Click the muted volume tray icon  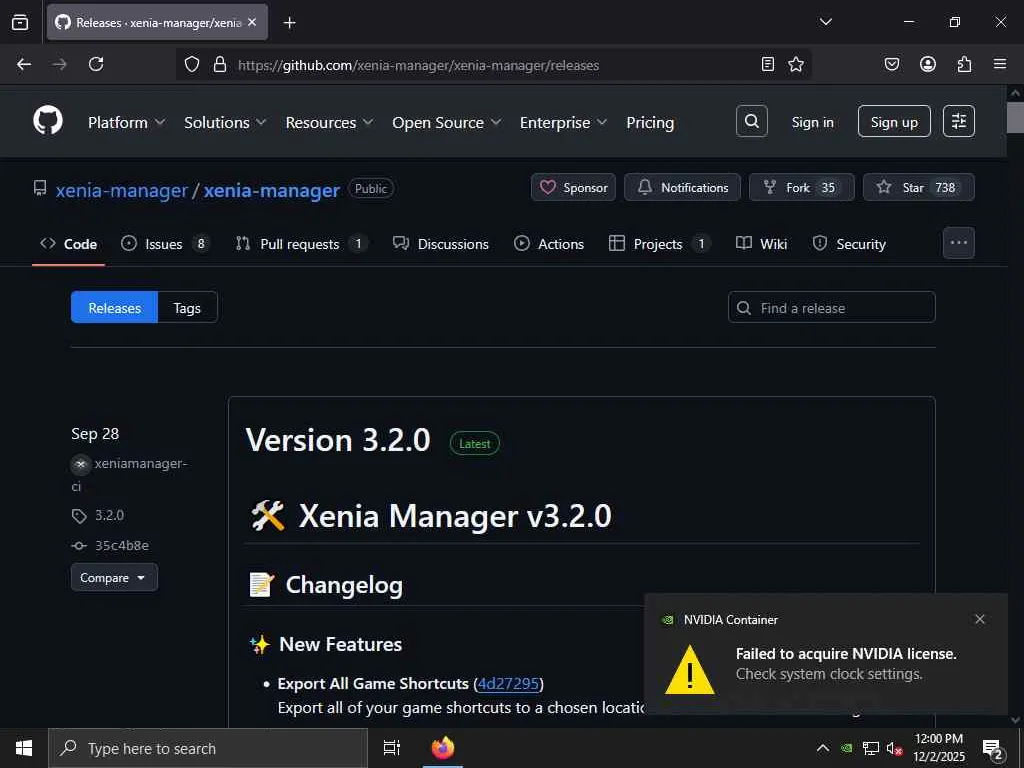point(894,748)
